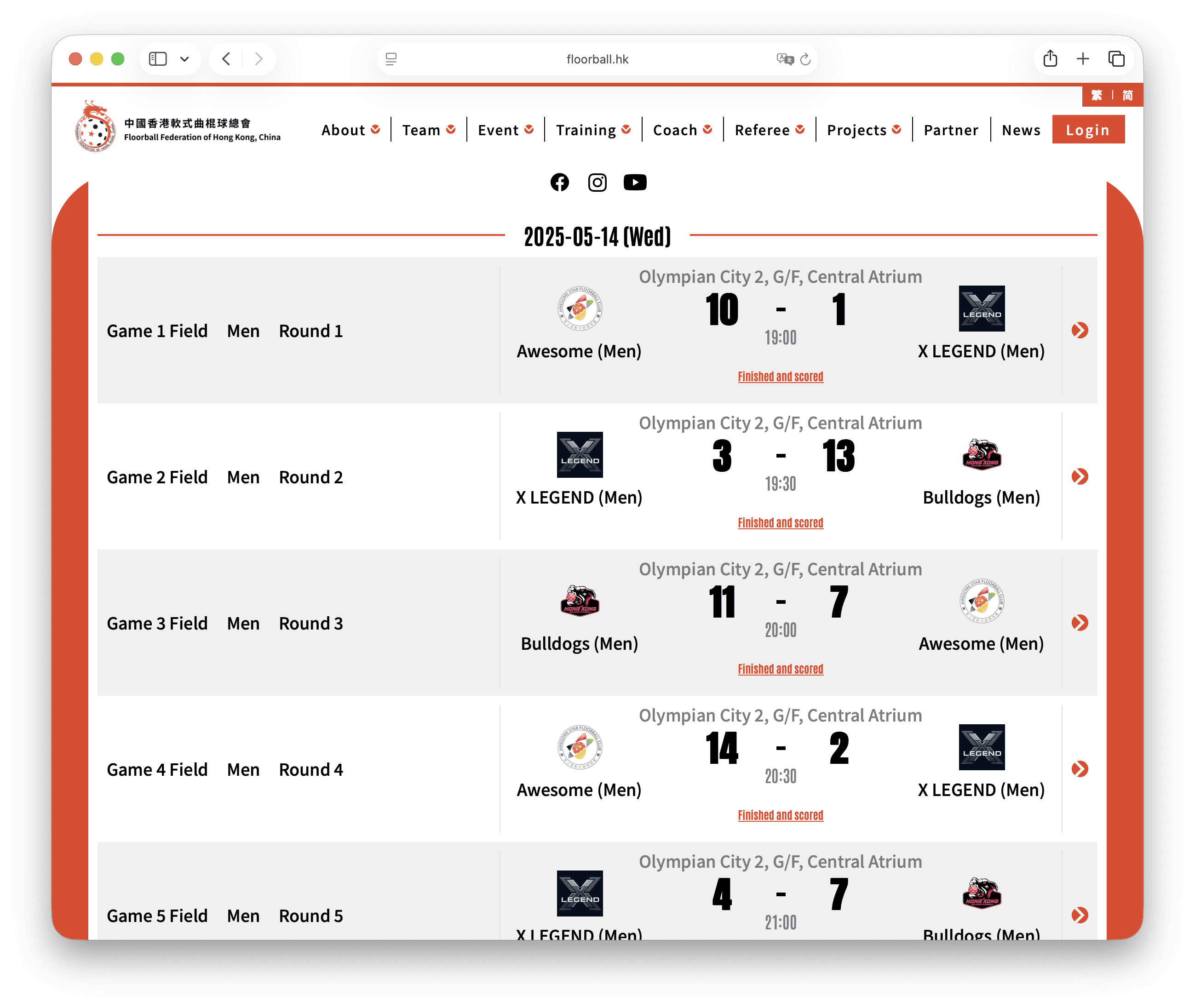
Task: Open the Facebook page icon
Action: coord(559,182)
